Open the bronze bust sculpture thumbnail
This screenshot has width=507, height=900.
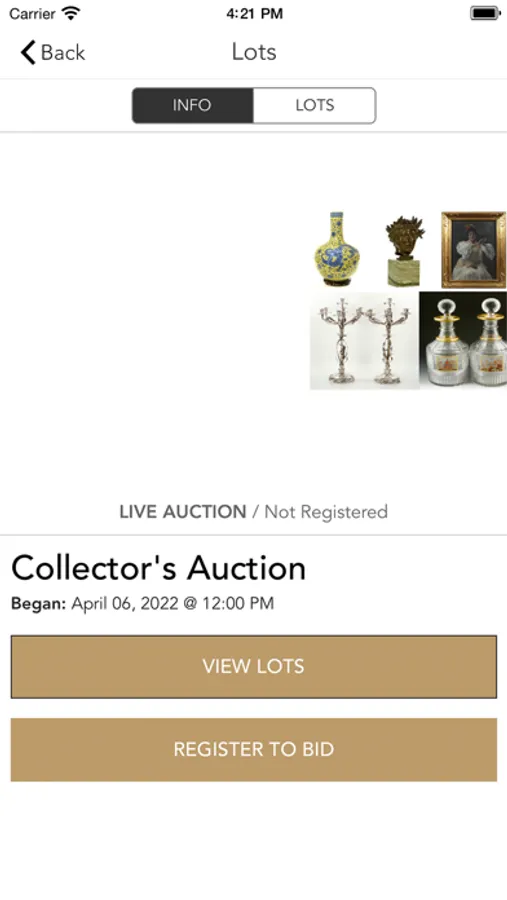click(x=404, y=251)
